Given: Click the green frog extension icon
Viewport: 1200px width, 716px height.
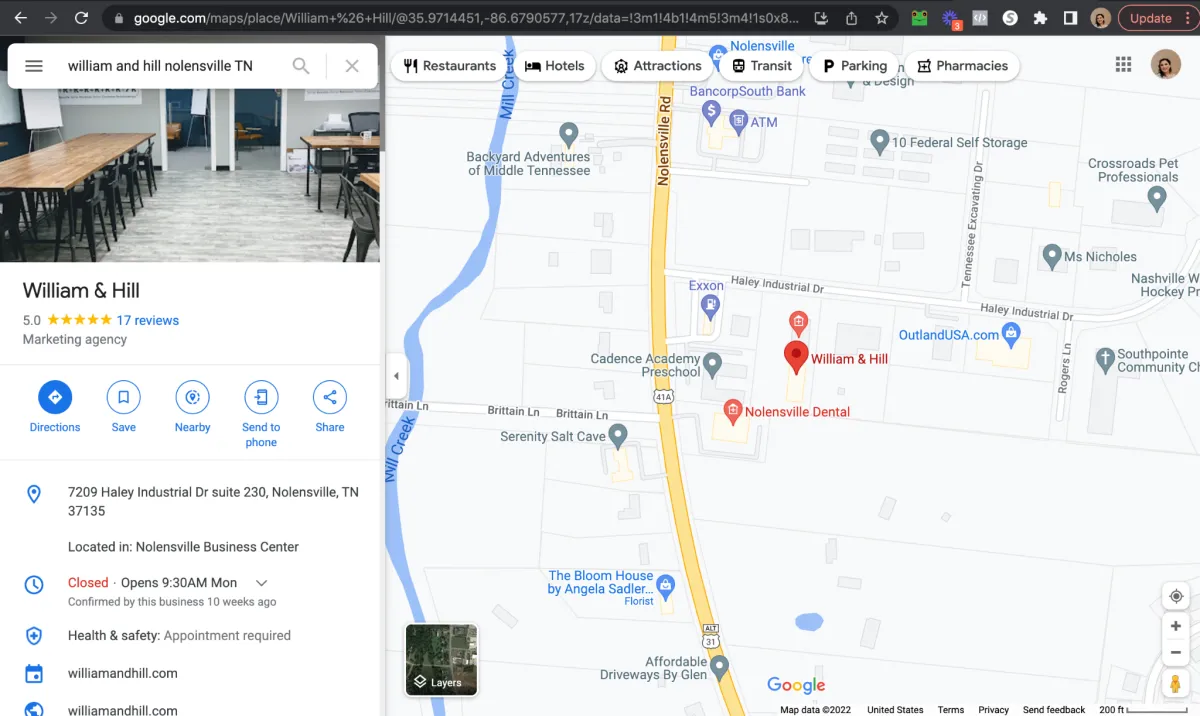Looking at the screenshot, I should pyautogui.click(x=920, y=18).
